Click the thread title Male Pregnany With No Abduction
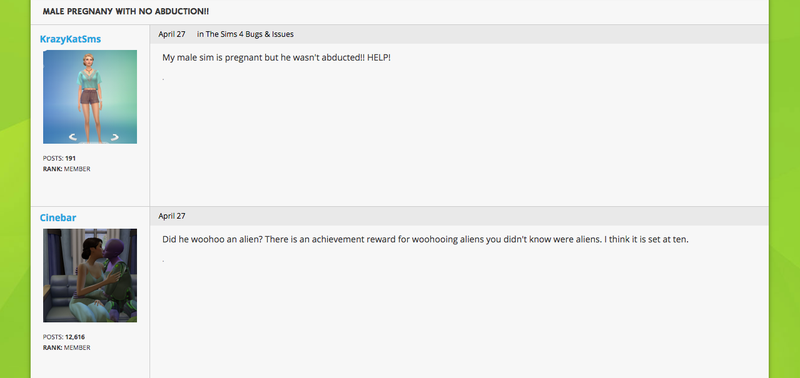The image size is (800, 378). coord(126,11)
